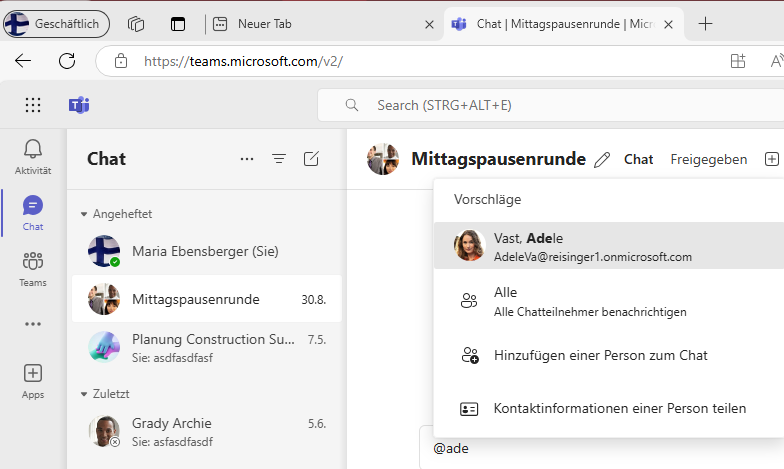Open Teams in the left app rail
The height and width of the screenshot is (469, 784).
[x=33, y=269]
